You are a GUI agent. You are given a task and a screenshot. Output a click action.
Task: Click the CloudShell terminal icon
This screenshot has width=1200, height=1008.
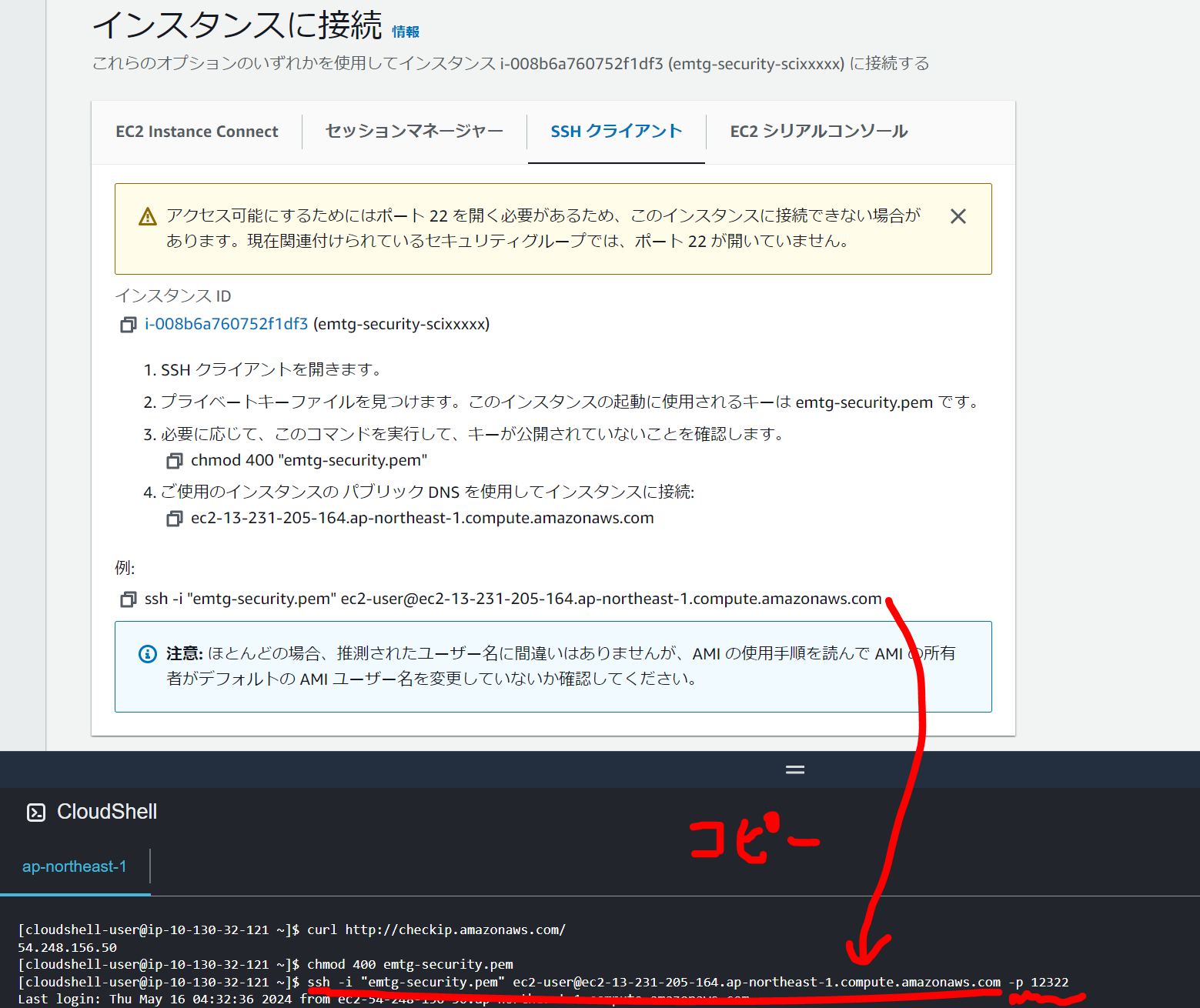click(x=36, y=813)
